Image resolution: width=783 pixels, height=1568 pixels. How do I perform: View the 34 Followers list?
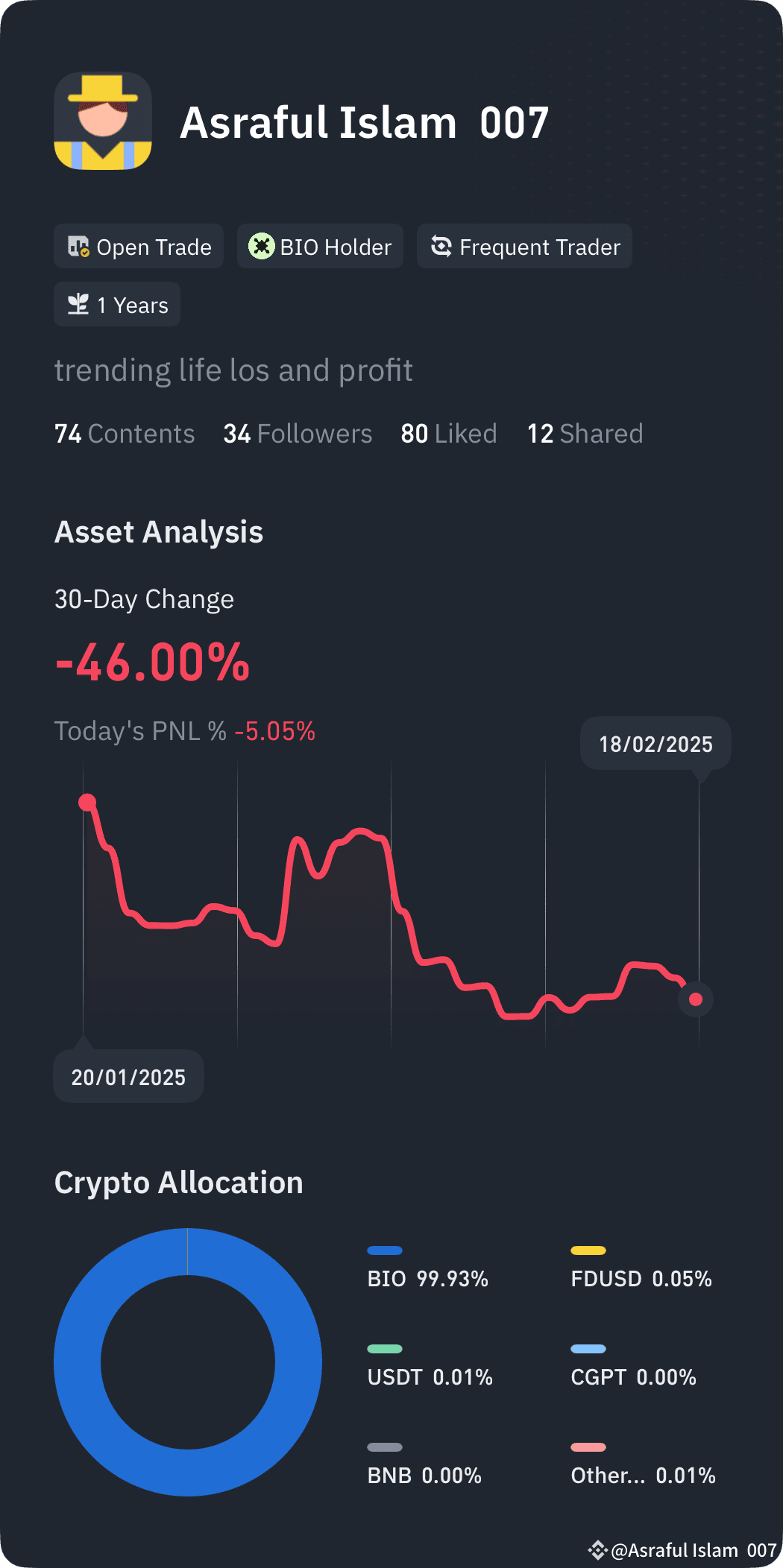pos(298,434)
